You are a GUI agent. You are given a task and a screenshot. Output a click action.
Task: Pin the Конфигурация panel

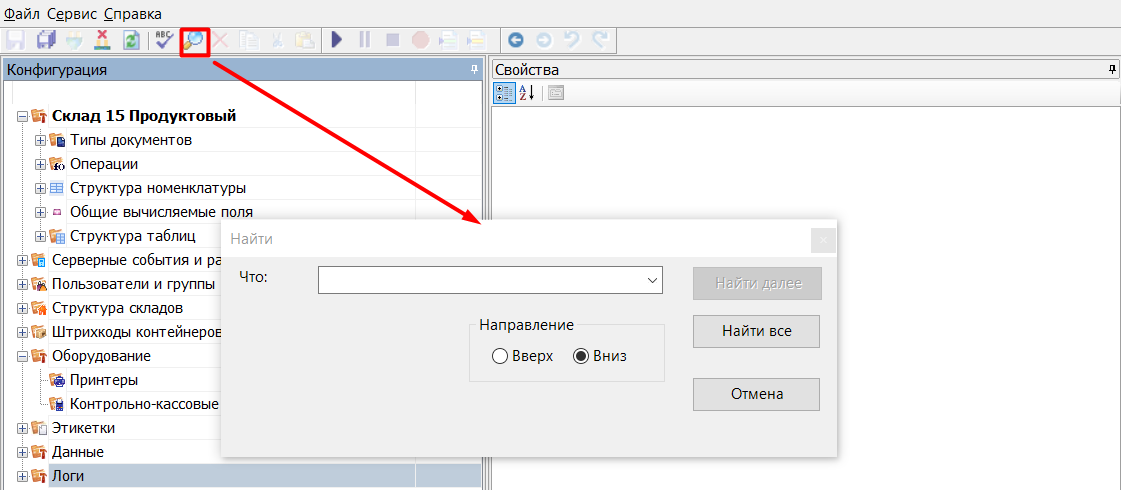pos(474,69)
